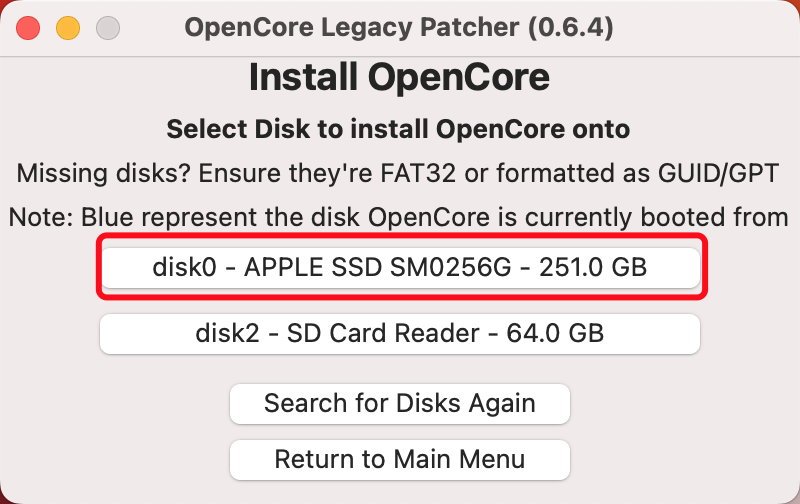
Task: Click the Select Disk subheading
Action: pyautogui.click(x=399, y=129)
